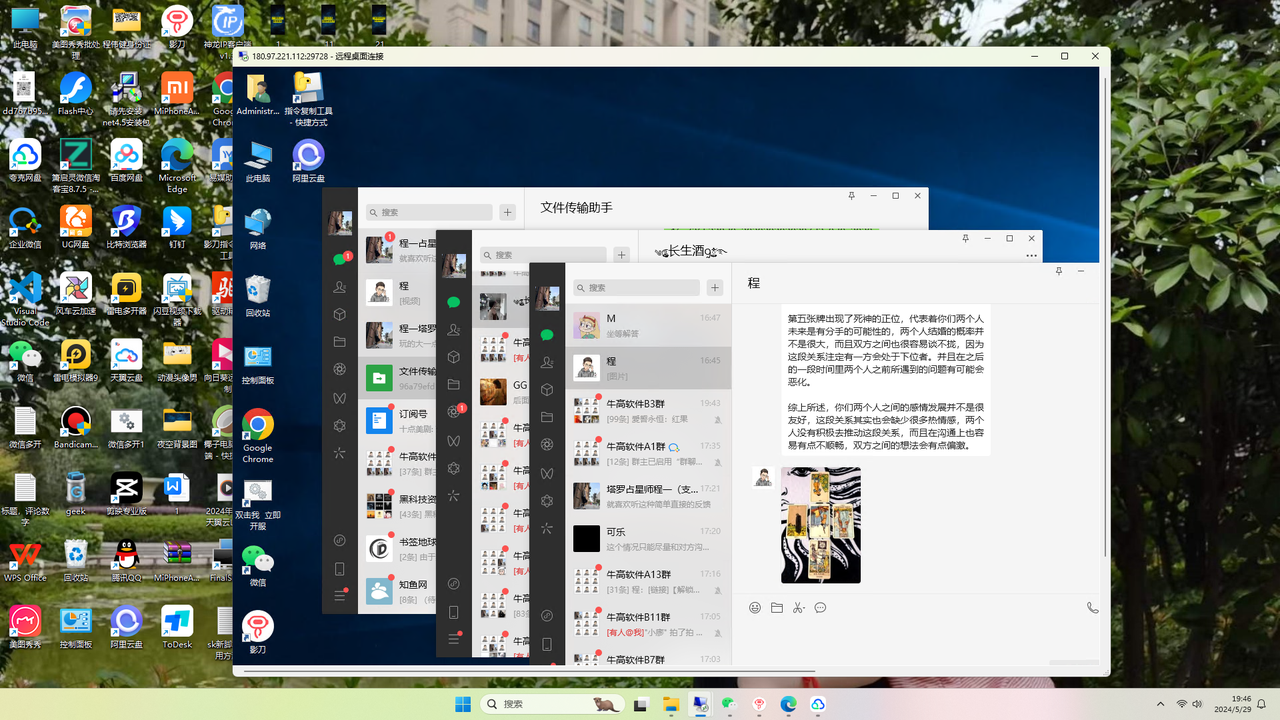Open Contacts in the frontmost WeChat sidebar
The width and height of the screenshot is (1280, 720).
pos(547,362)
